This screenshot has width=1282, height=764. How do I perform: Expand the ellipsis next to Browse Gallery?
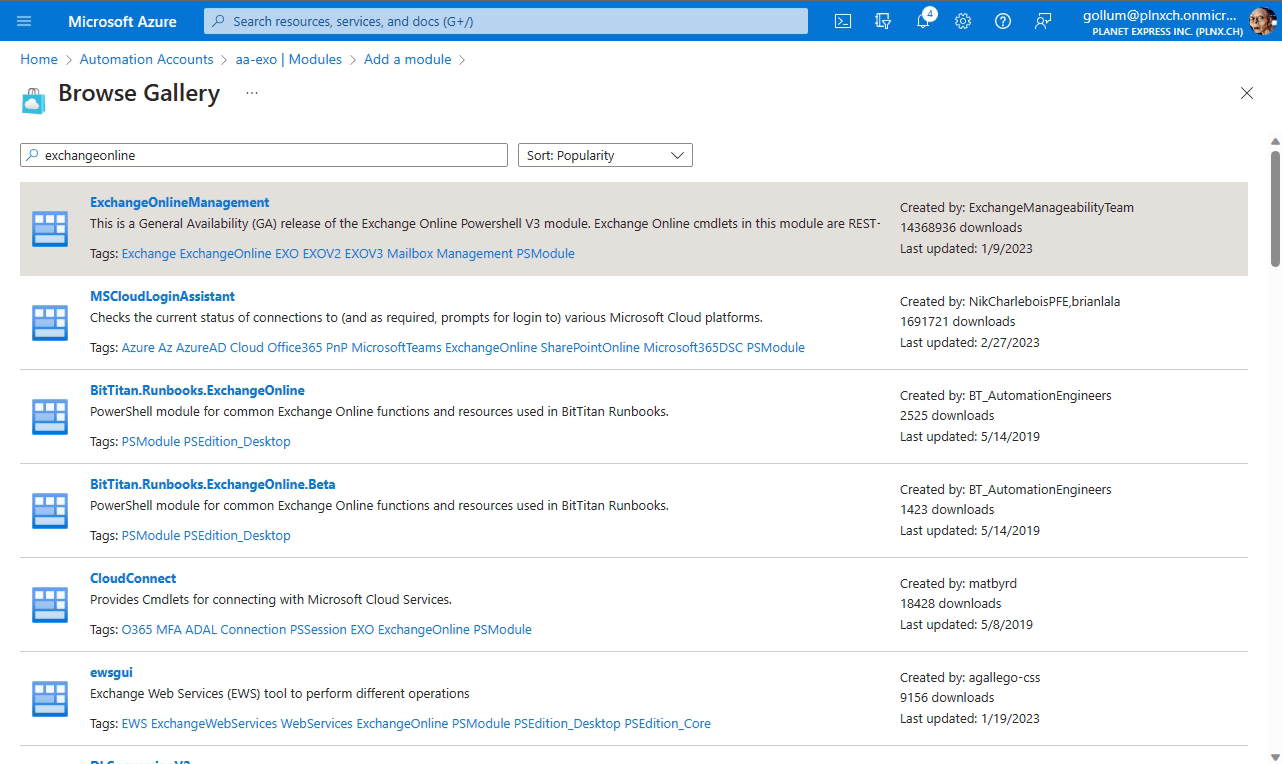point(251,92)
